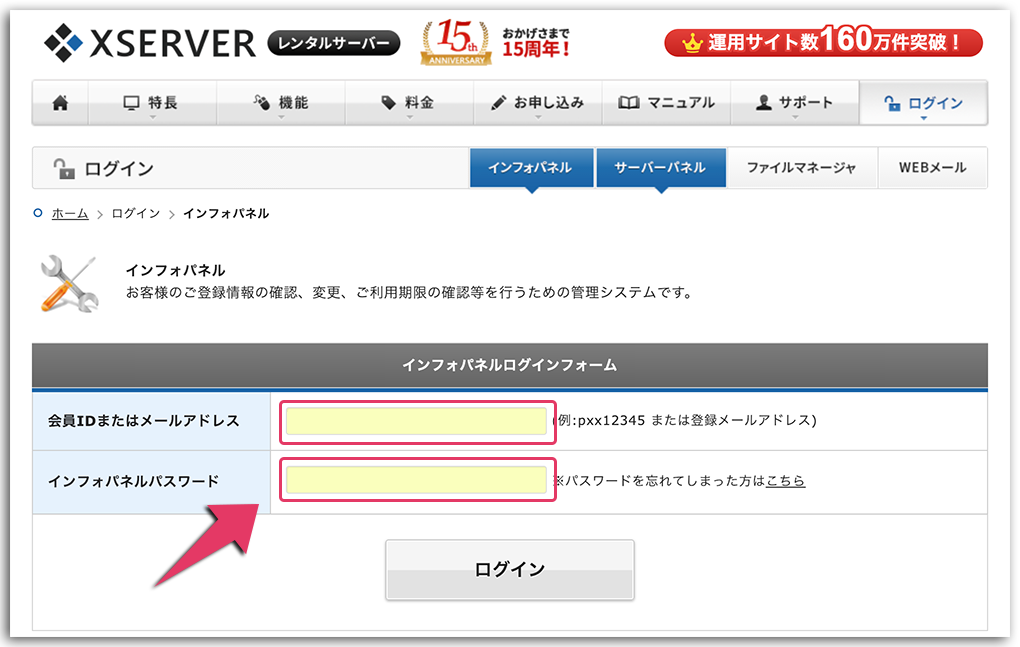
Task: Switch to the サーバーパネル tab
Action: click(659, 168)
